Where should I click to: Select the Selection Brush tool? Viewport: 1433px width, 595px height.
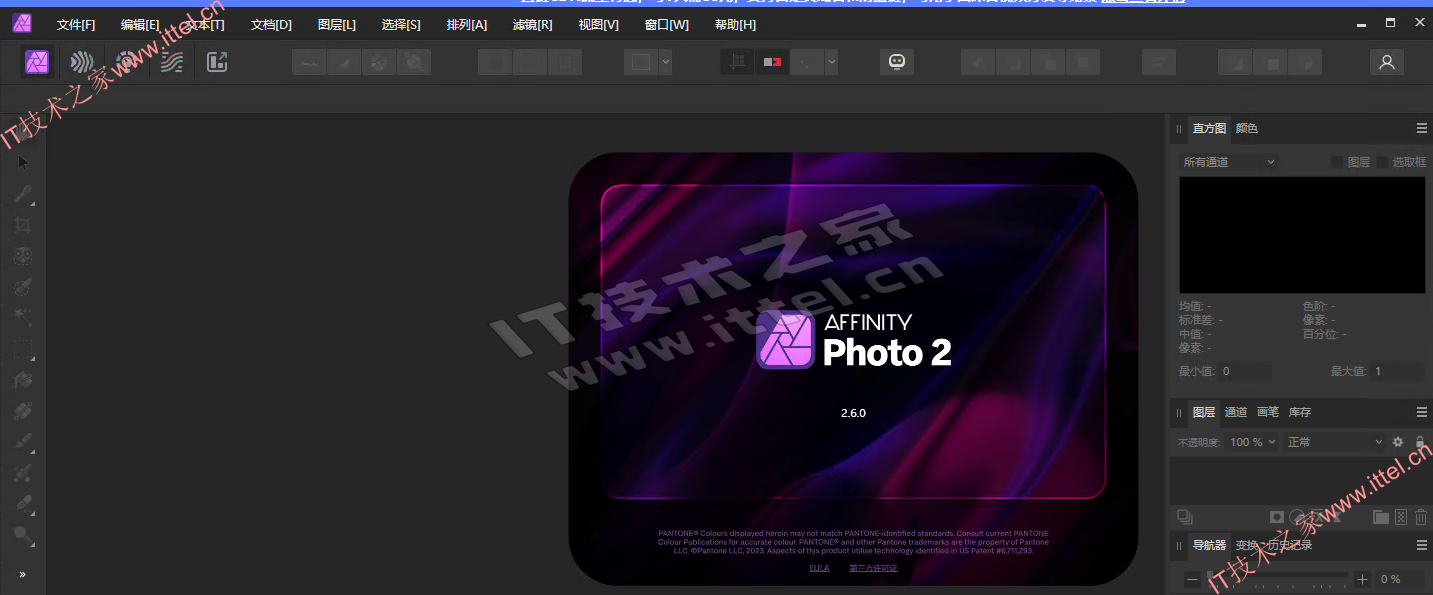(23, 287)
